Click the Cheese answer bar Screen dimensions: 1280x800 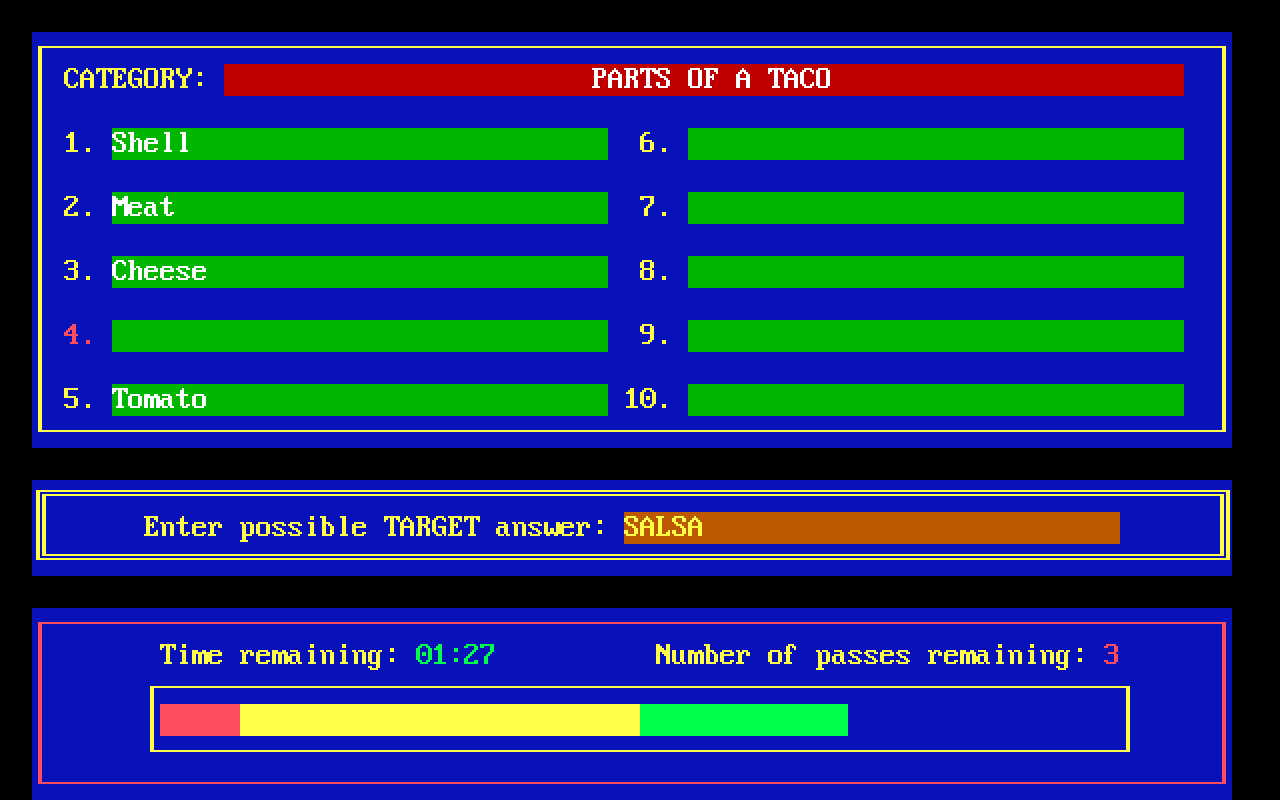(x=359, y=271)
